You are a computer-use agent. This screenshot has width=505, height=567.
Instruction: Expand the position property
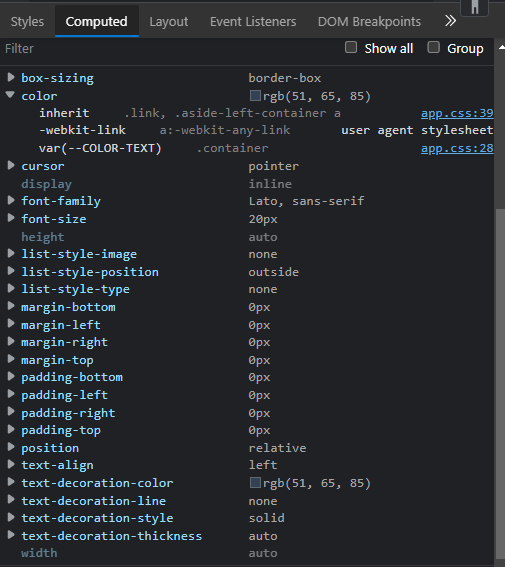[x=11, y=447]
